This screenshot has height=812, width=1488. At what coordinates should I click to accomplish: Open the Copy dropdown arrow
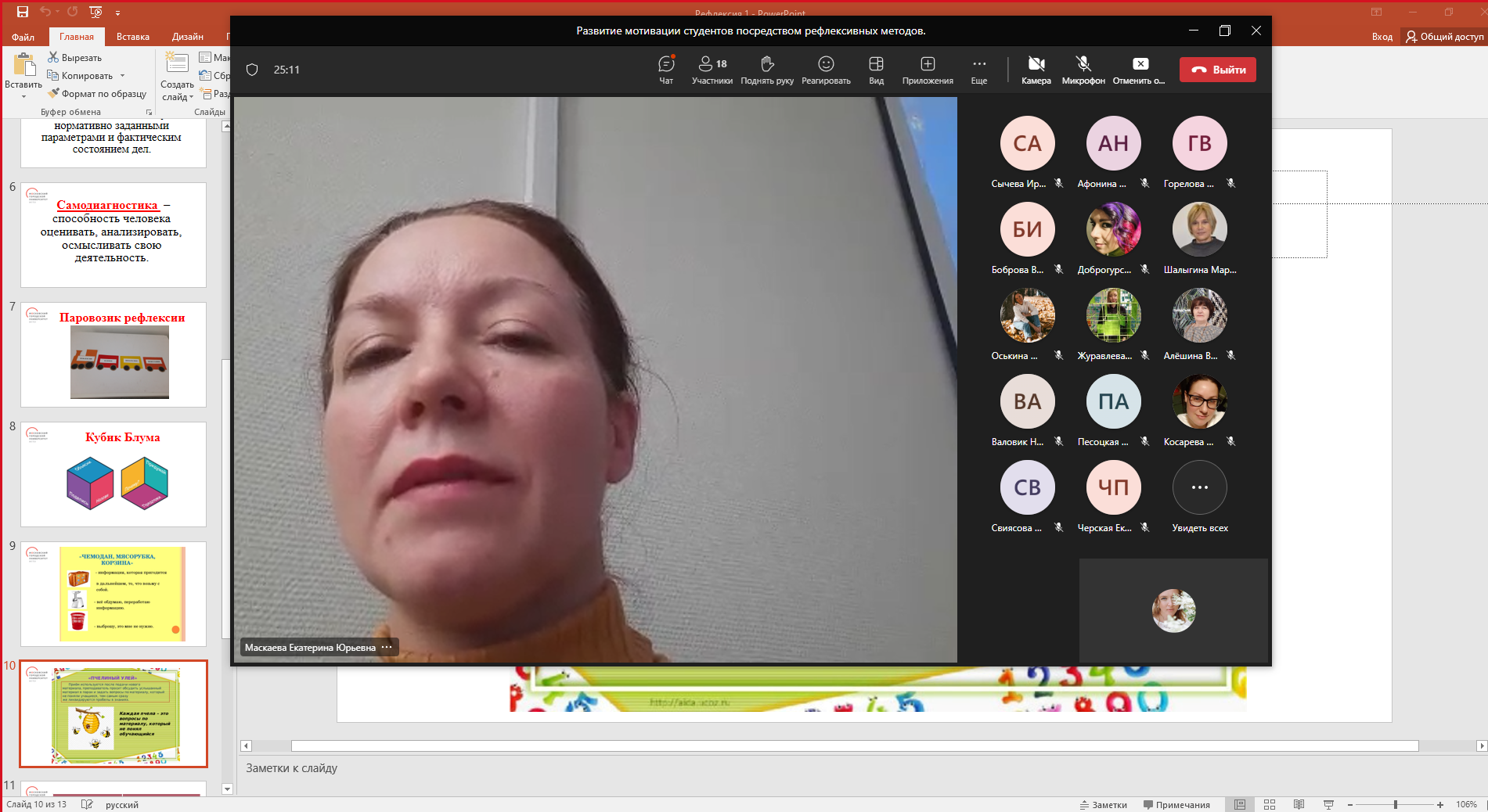[x=122, y=76]
